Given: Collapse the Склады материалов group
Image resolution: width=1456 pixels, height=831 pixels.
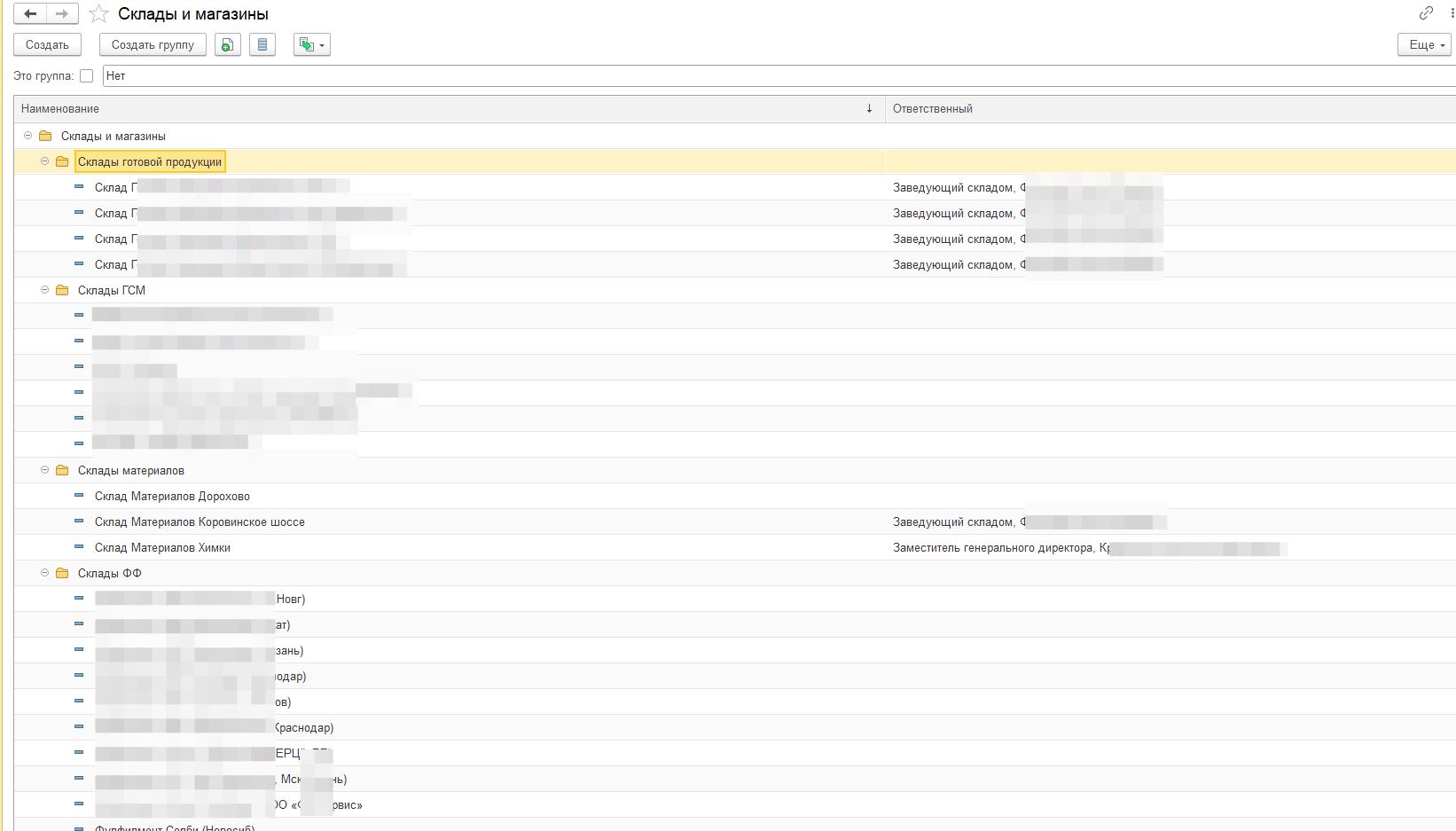Looking at the screenshot, I should [45, 470].
